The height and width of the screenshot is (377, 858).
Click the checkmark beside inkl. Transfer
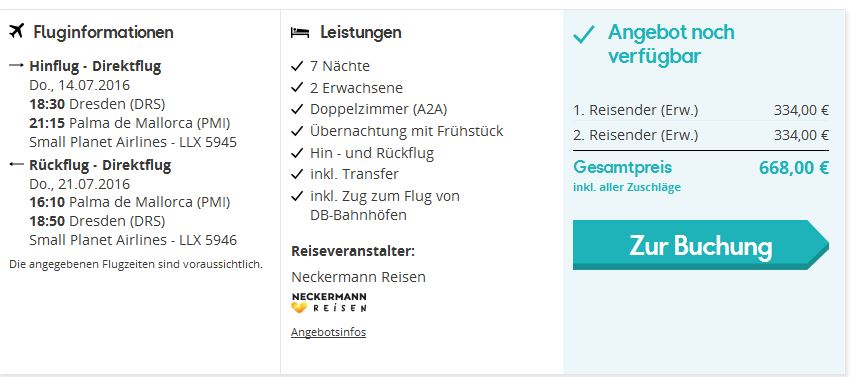coord(297,174)
